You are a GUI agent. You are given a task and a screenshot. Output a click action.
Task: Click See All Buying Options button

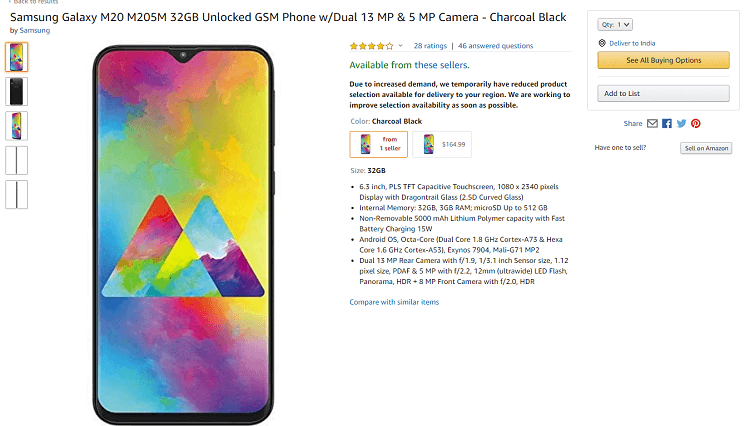pos(663,60)
